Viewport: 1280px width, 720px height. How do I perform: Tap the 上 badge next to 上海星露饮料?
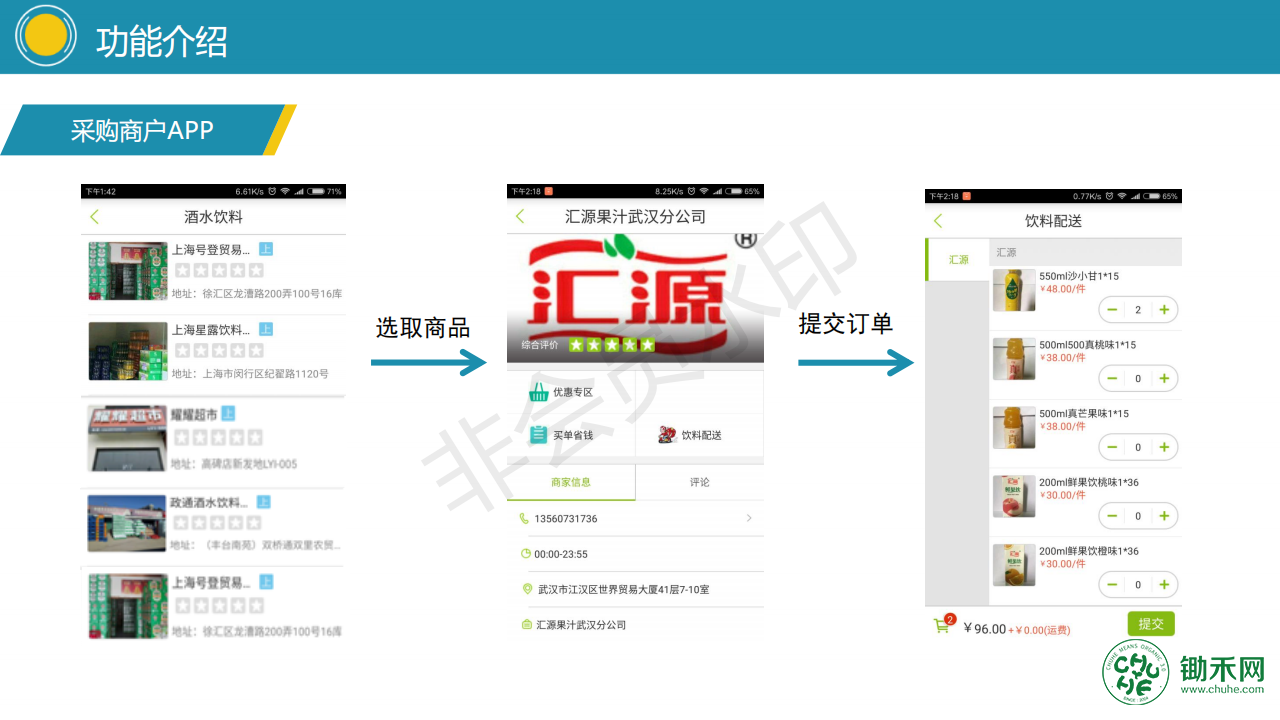click(x=266, y=329)
